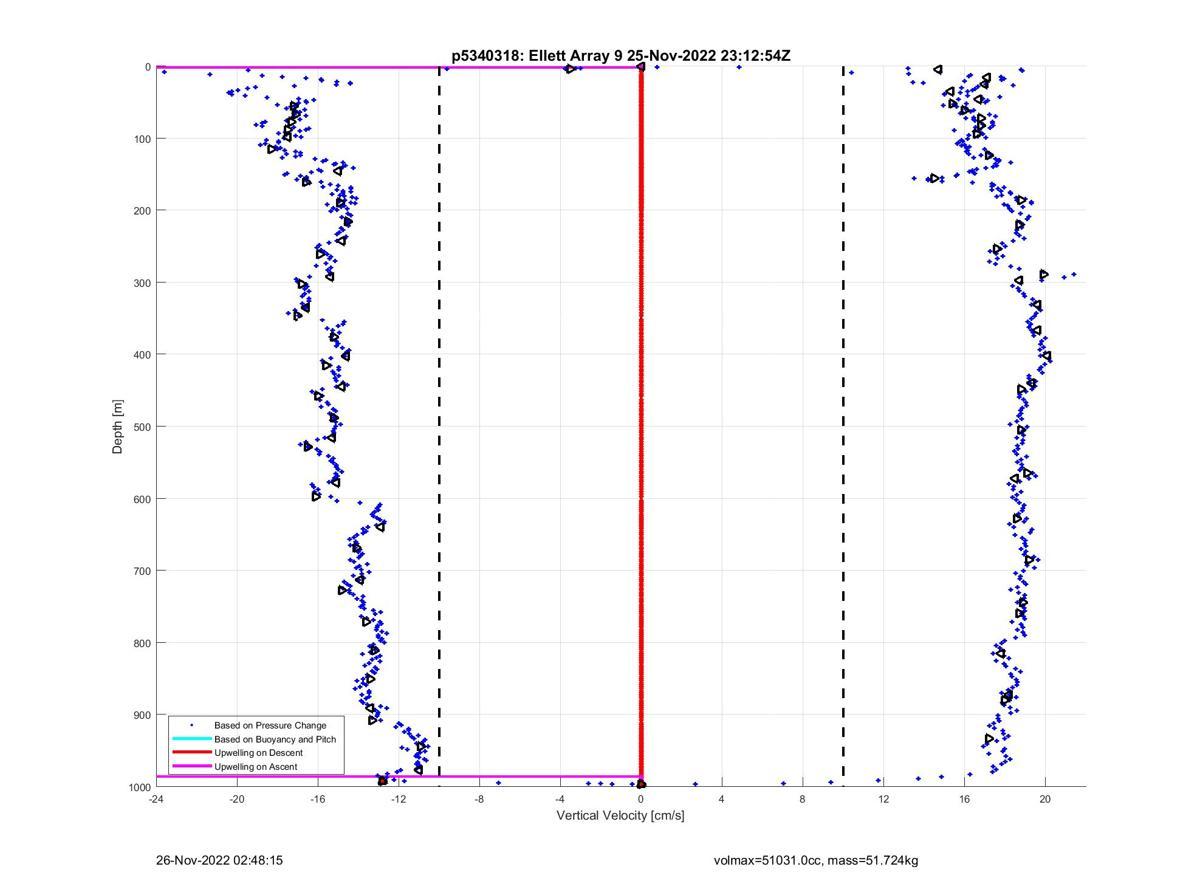Screen dimensions: 1200x885
Task: Click the red line swatch in legend
Action: (x=191, y=753)
